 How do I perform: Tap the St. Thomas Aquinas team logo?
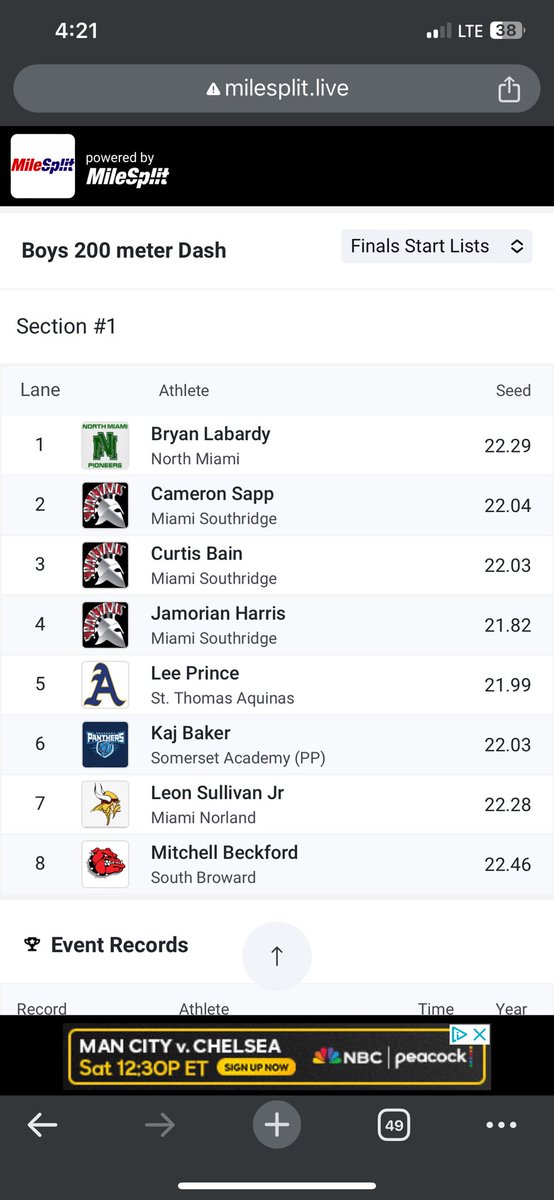[105, 684]
